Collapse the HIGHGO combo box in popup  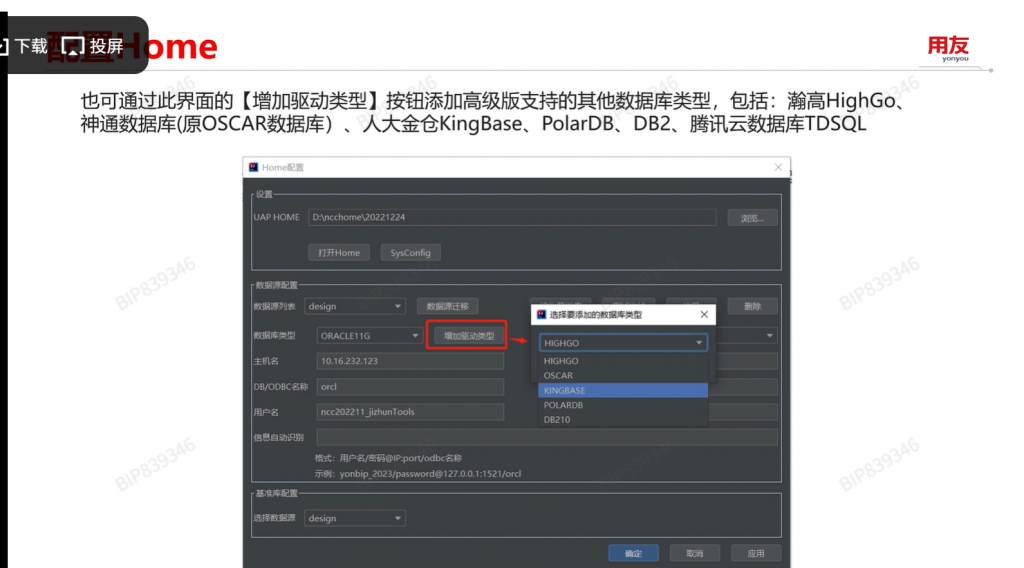[x=698, y=342]
